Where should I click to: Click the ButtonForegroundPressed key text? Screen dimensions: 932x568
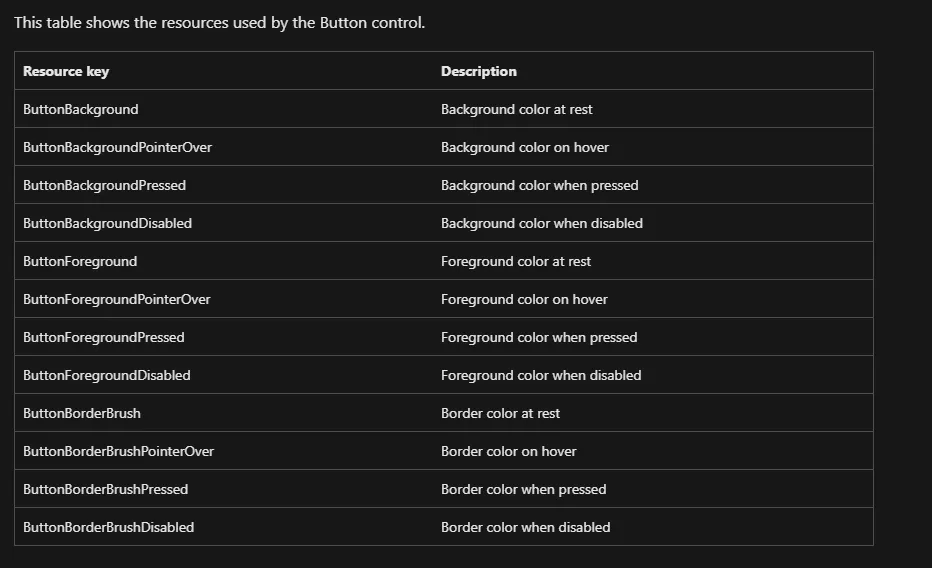click(104, 337)
